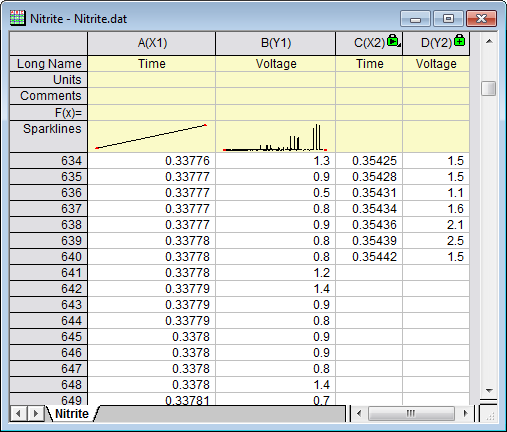The width and height of the screenshot is (507, 432).
Task: Close the Nitrite.dat window
Action: coord(481,19)
